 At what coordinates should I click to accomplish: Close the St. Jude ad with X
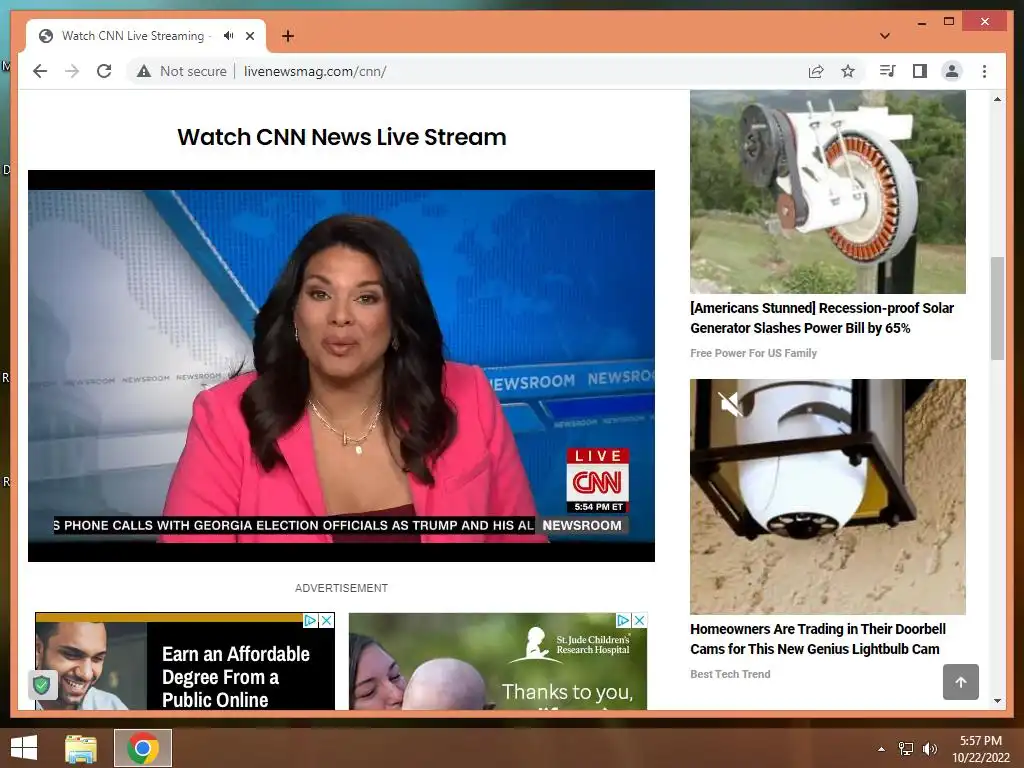(640, 620)
